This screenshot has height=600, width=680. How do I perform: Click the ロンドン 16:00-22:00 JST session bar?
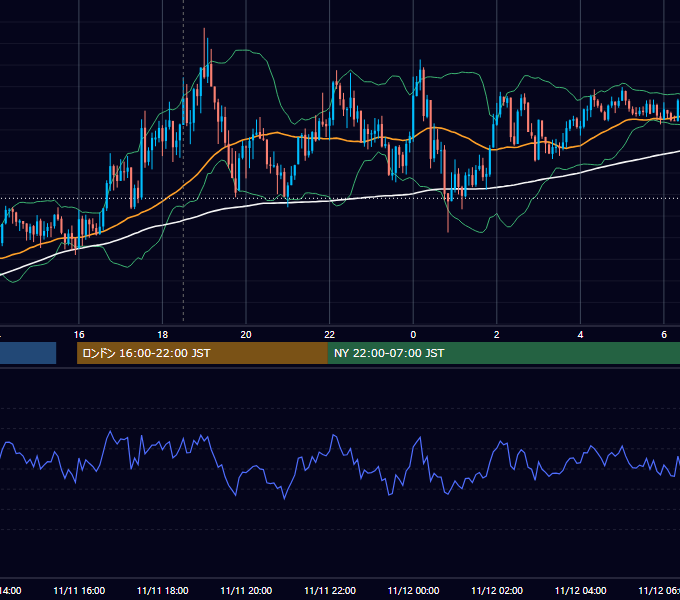[202, 353]
